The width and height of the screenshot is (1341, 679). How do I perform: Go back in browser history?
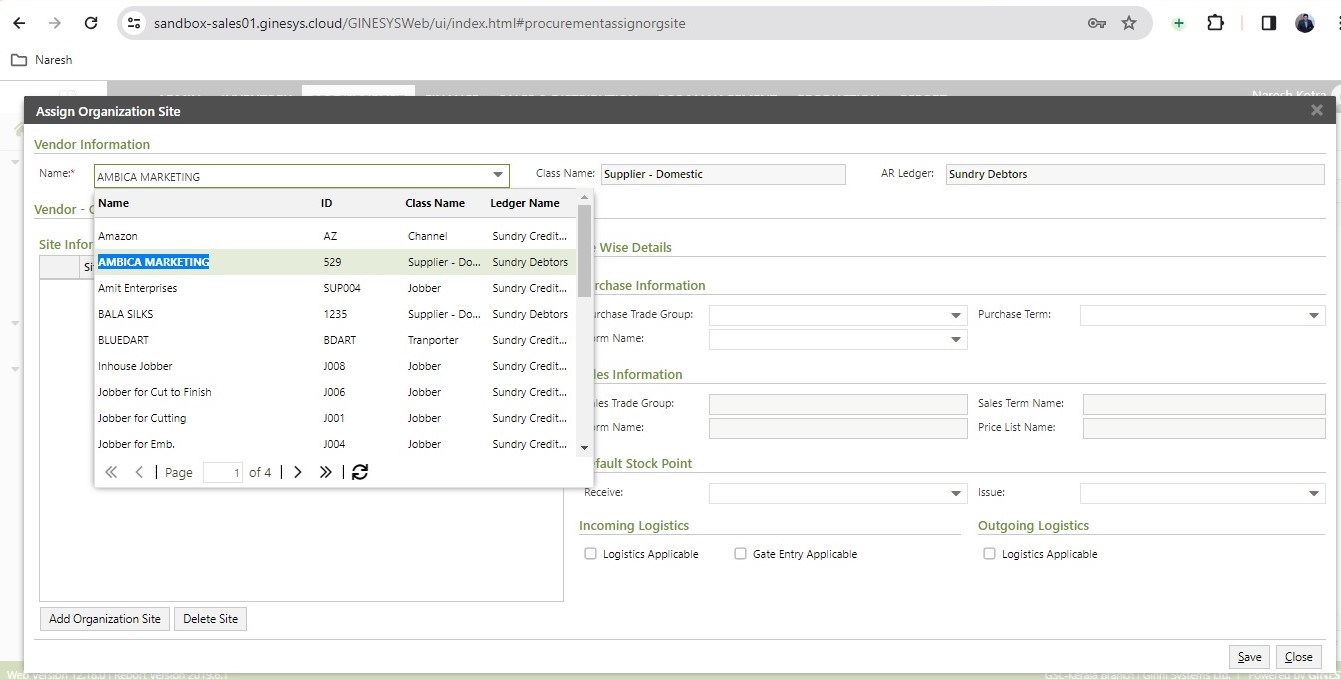click(x=19, y=23)
